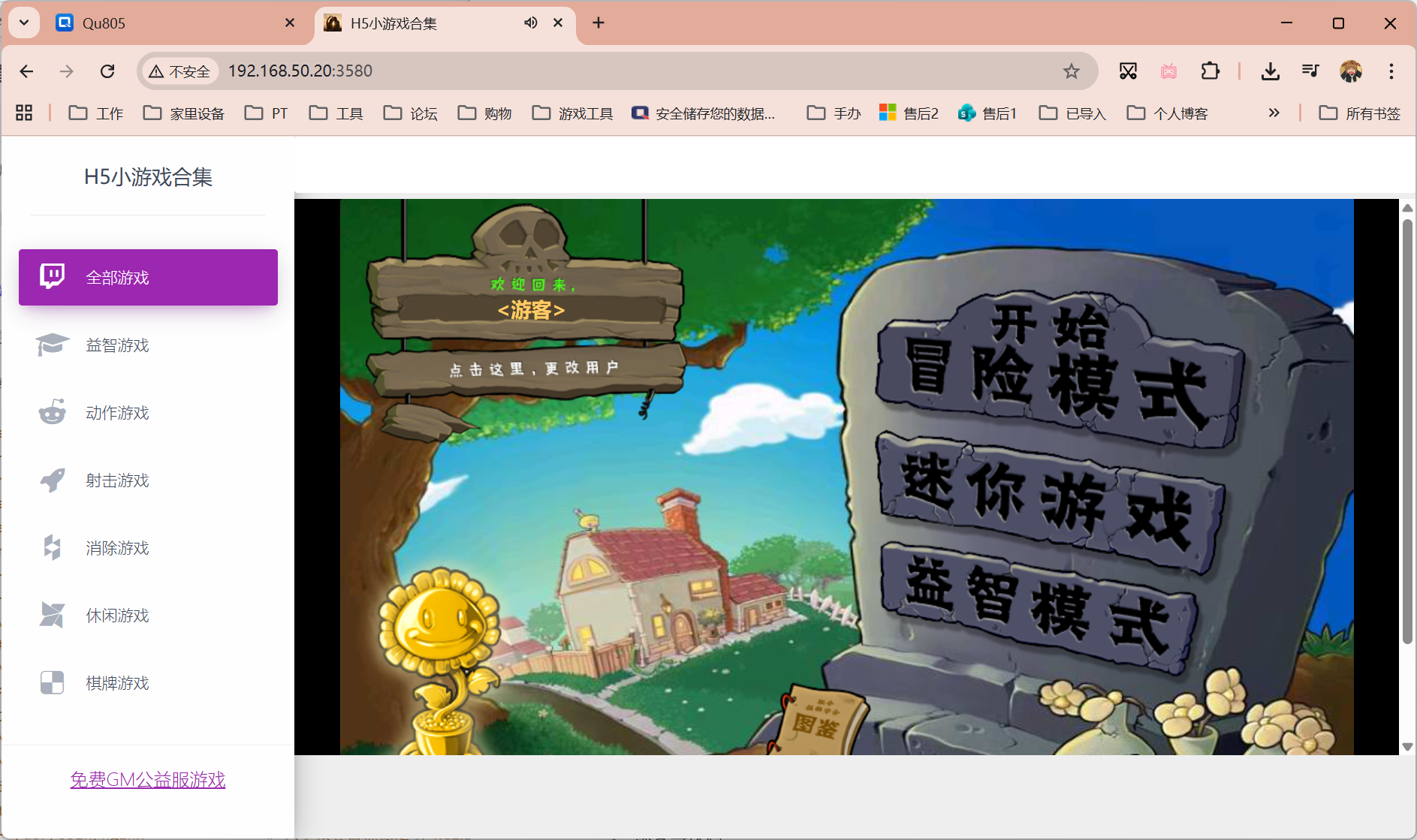Viewport: 1417px width, 840px height.
Task: Open 消除游戏 using its sidebar icon
Action: point(52,547)
